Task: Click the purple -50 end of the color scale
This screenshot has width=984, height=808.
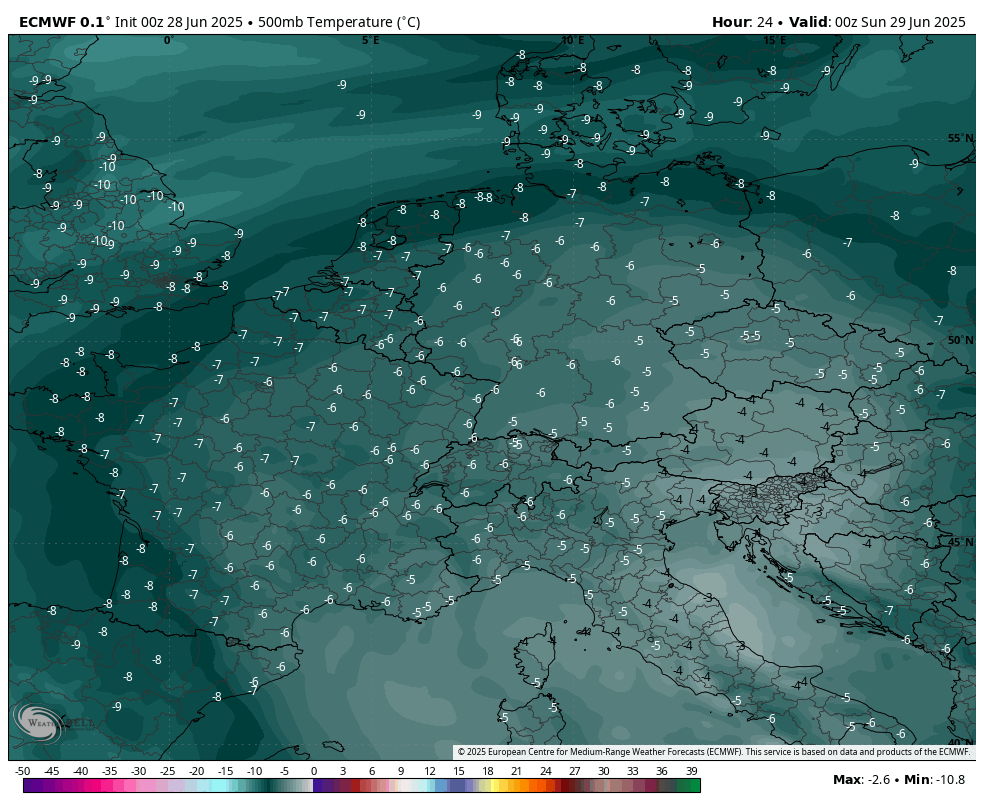Action: point(27,786)
